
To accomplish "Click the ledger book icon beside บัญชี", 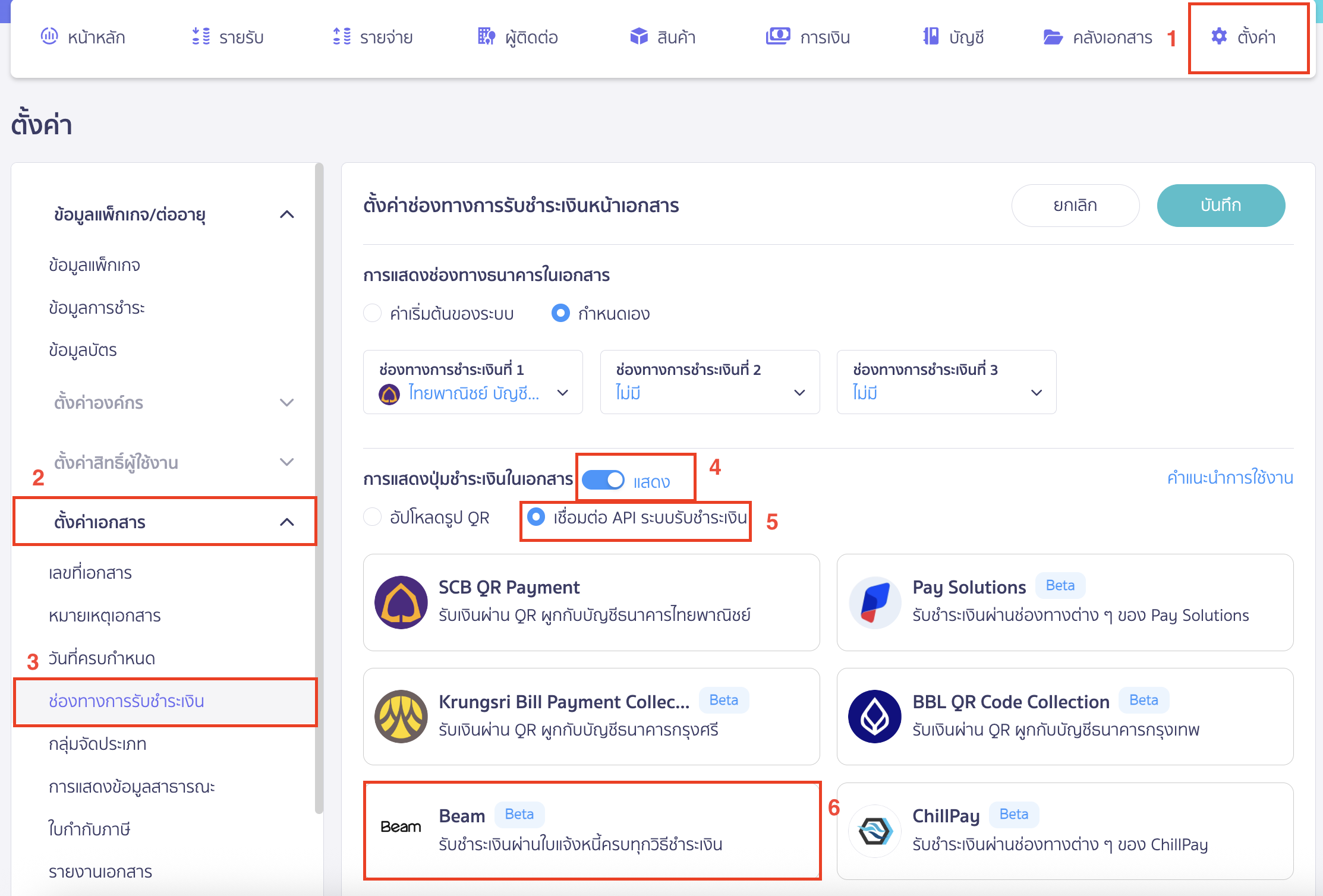I will click(x=931, y=36).
